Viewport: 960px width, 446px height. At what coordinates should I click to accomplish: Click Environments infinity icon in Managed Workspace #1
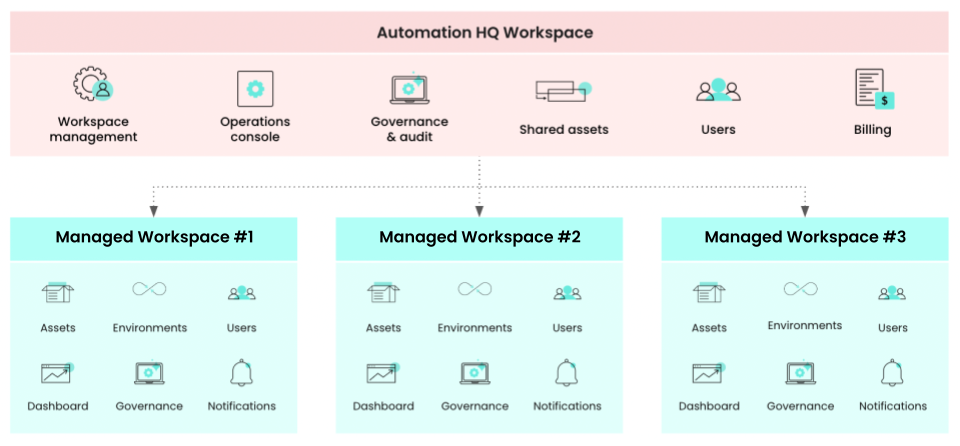tap(149, 290)
